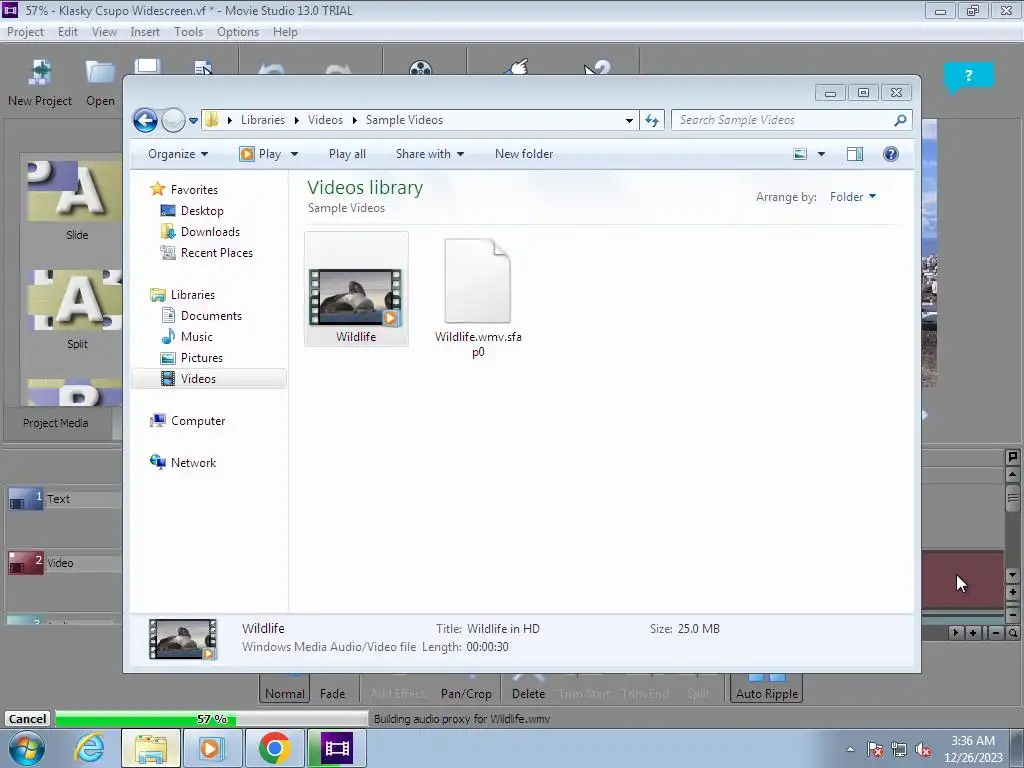1024x768 pixels.
Task: Open the view options dropdown arrow
Action: click(x=821, y=154)
